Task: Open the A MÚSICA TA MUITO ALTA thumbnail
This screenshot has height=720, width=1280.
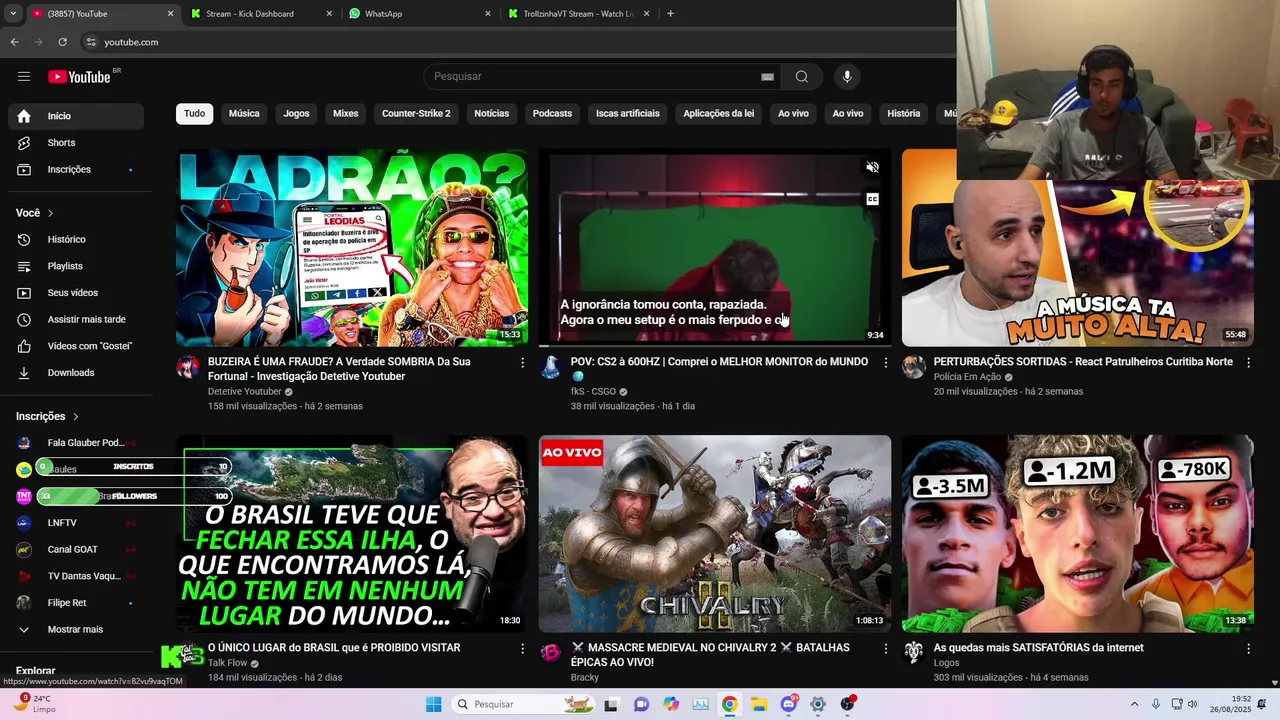Action: click(1078, 262)
